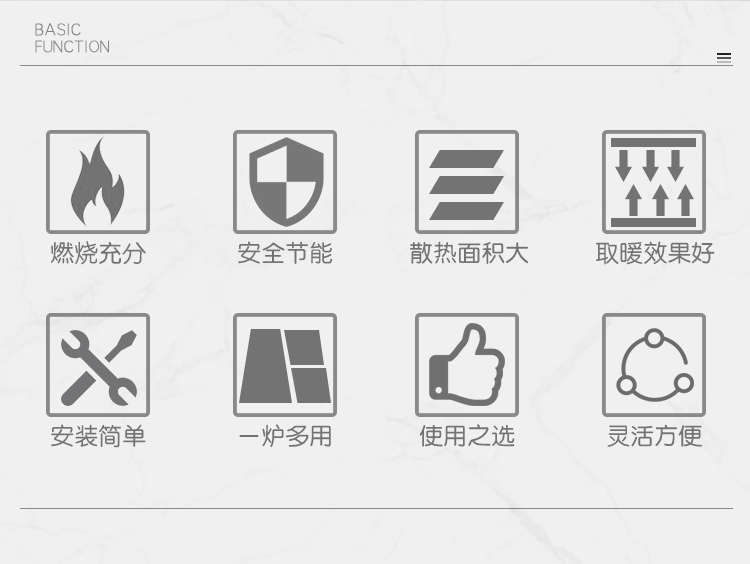Select the up-down arrows heating icon
The height and width of the screenshot is (564, 750).
pos(654,182)
